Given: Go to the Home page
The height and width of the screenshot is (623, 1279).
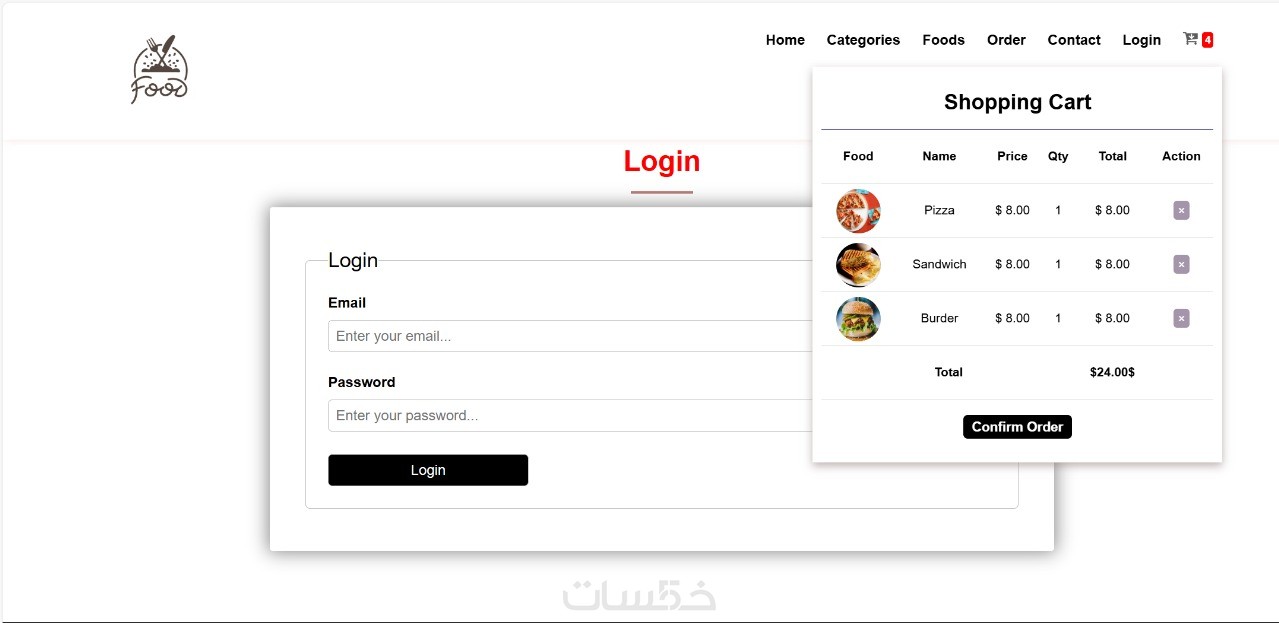Looking at the screenshot, I should point(785,40).
